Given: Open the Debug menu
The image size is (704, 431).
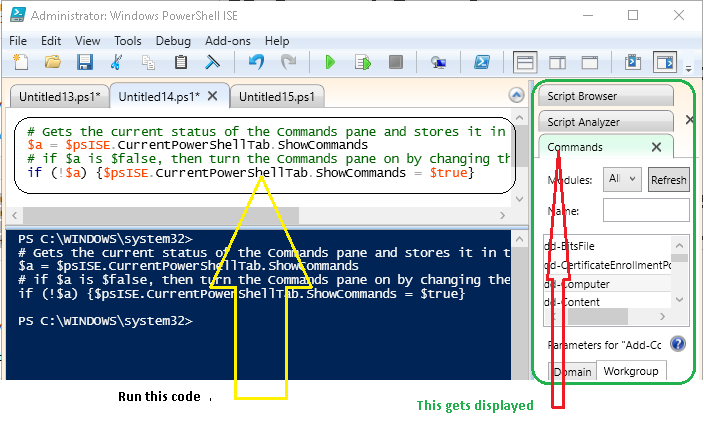Looking at the screenshot, I should pyautogui.click(x=173, y=41).
